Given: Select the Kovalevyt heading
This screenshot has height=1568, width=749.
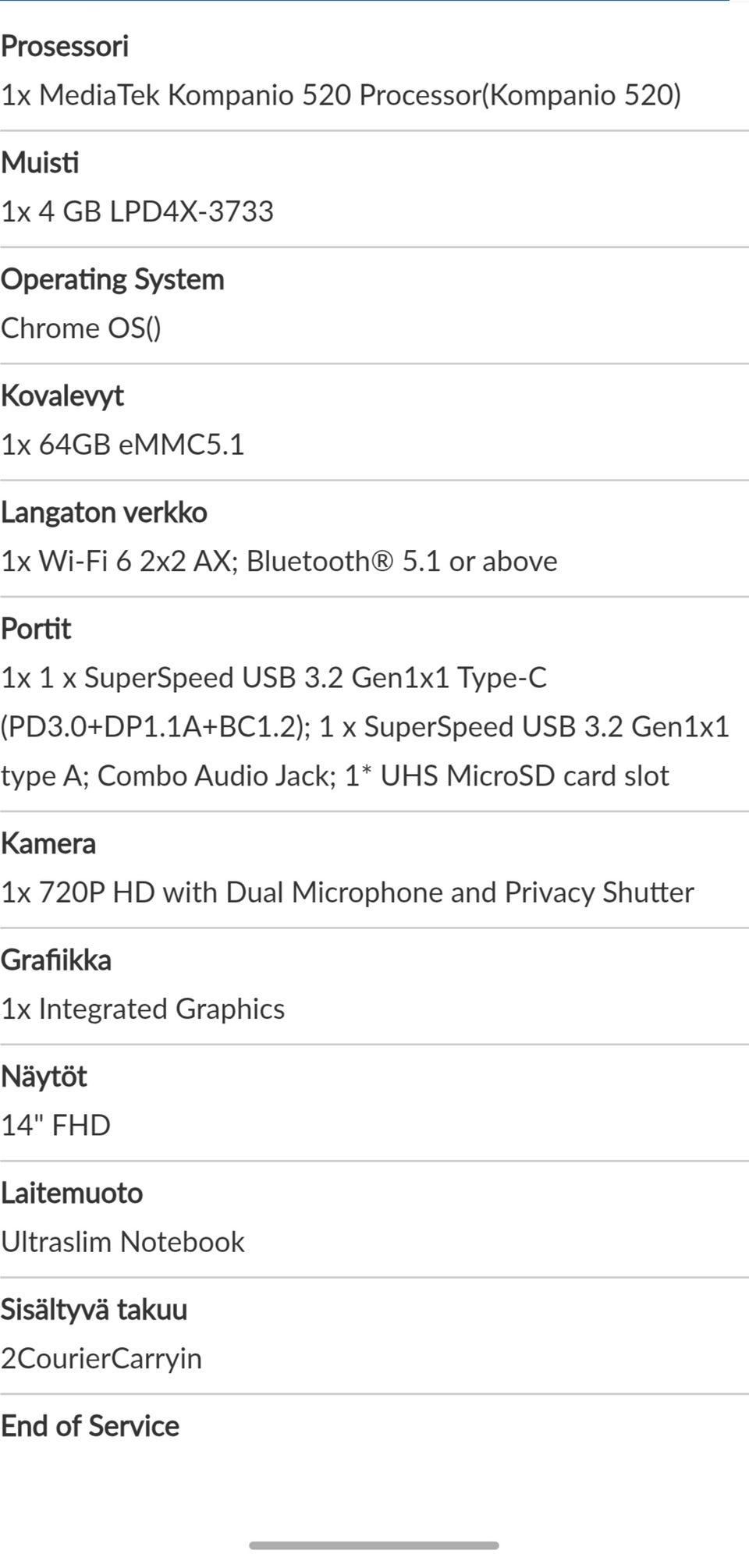Looking at the screenshot, I should 62,396.
